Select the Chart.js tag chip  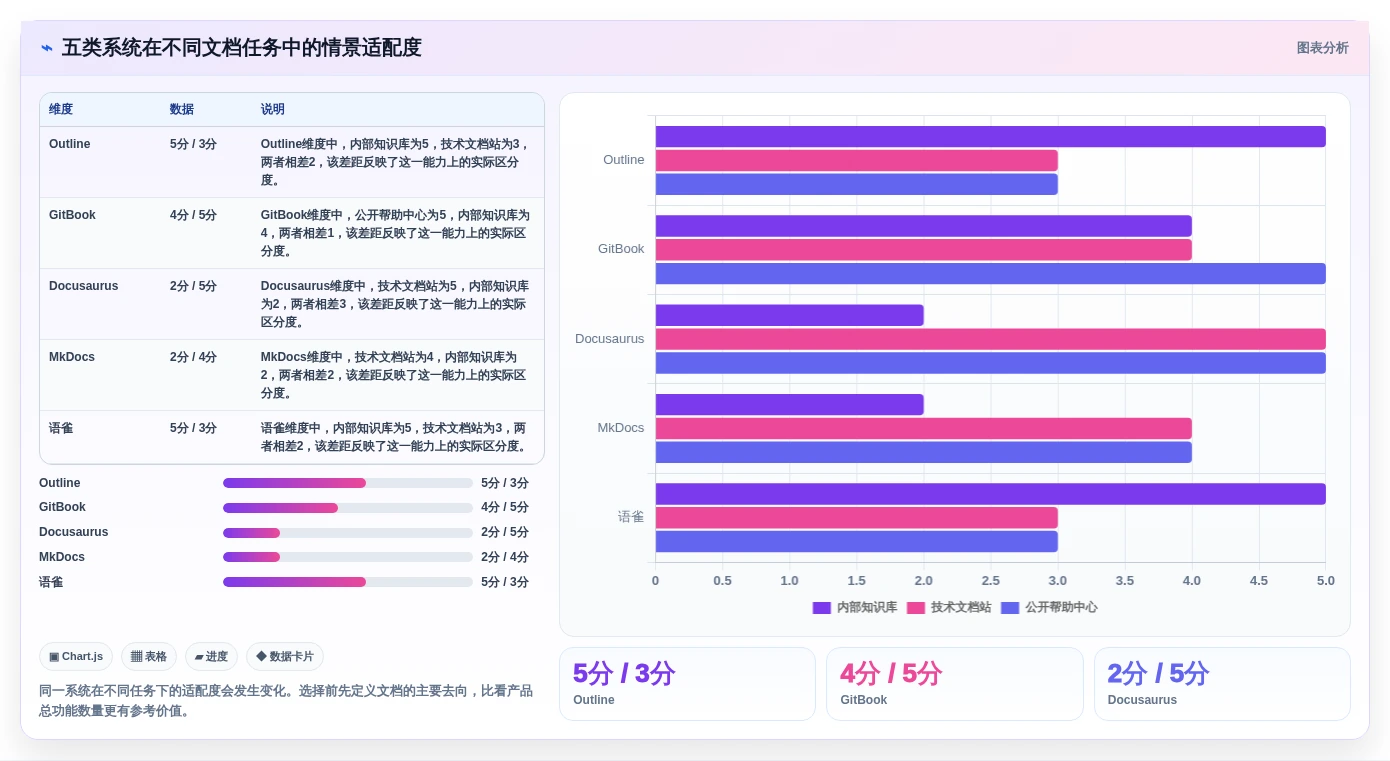pos(76,656)
